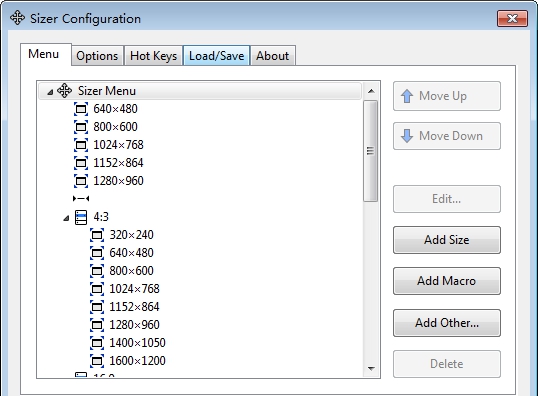
Task: Click the icon beside 1400×1050
Action: tap(97, 343)
